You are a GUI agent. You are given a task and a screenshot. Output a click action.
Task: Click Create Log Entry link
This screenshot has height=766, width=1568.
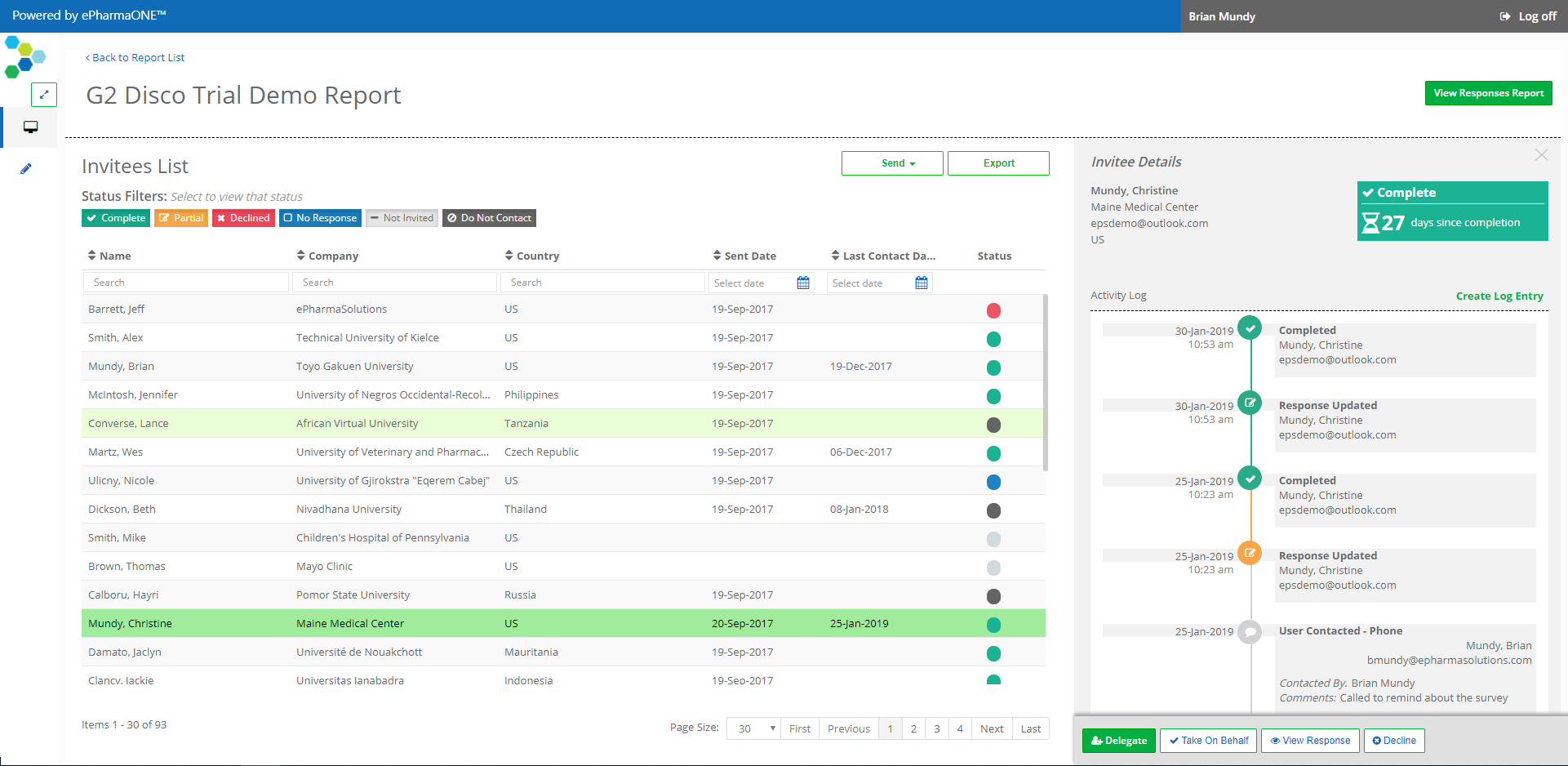1499,296
